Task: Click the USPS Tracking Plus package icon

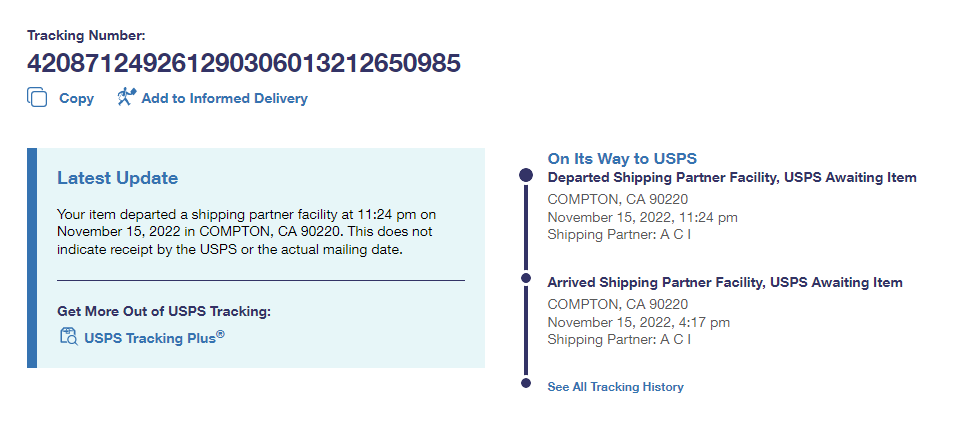Action: pos(68,337)
